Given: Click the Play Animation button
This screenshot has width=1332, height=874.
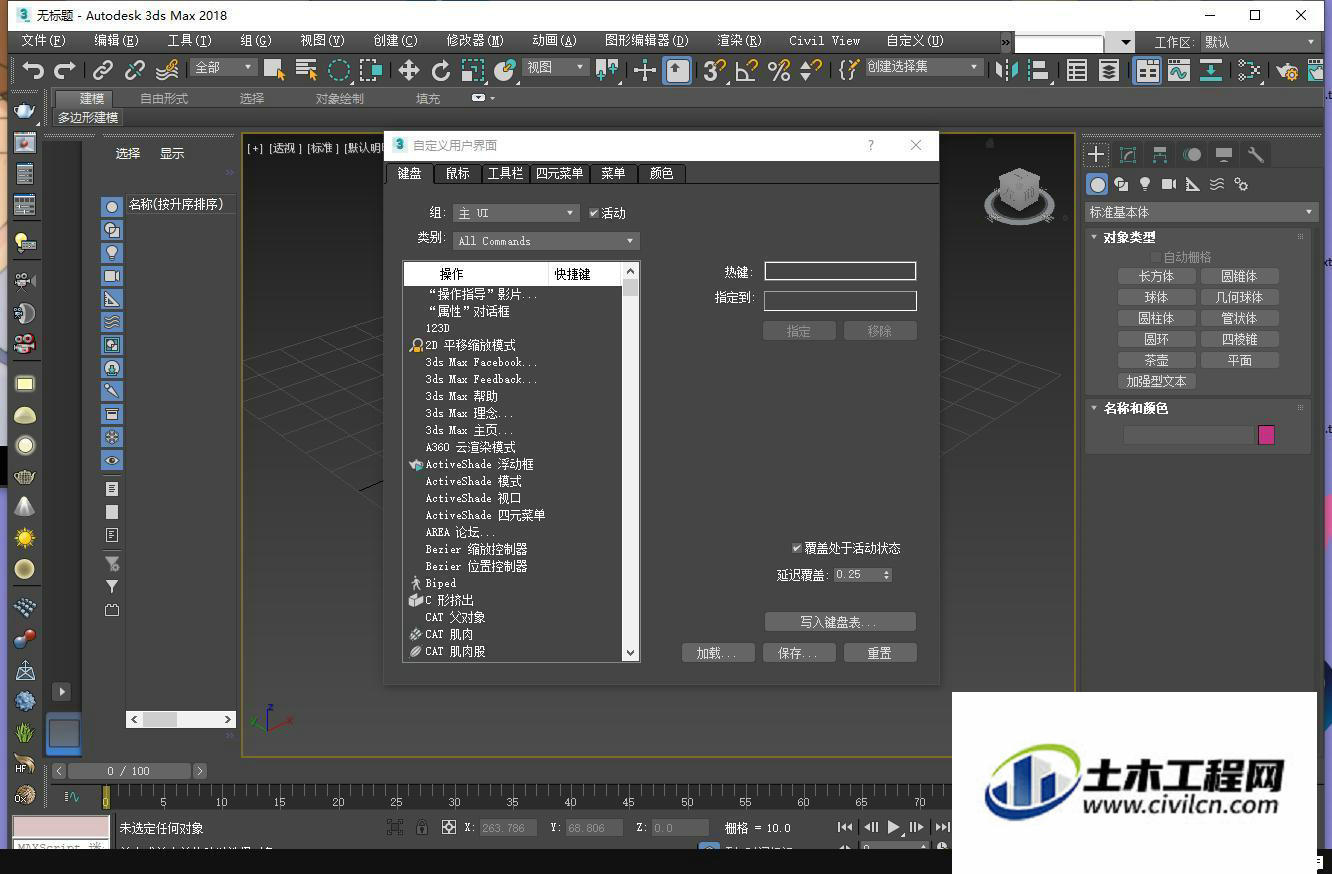Looking at the screenshot, I should click(x=893, y=827).
